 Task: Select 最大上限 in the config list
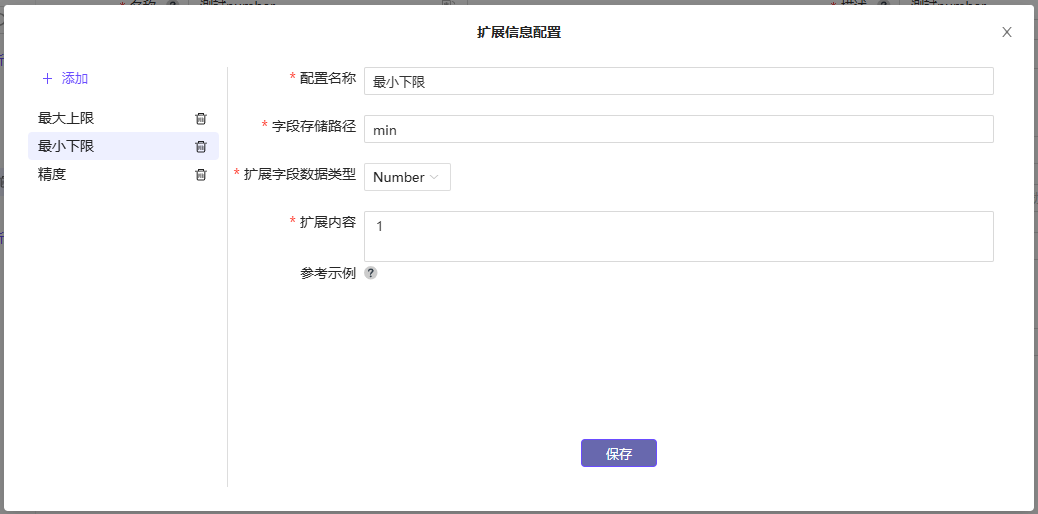(123, 119)
